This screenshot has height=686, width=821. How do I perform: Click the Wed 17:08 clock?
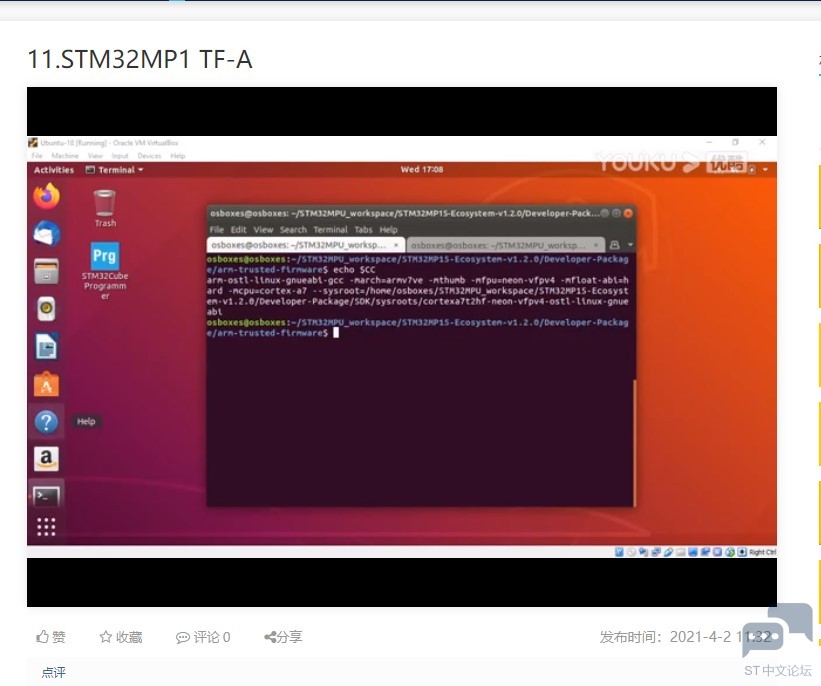pyautogui.click(x=421, y=170)
